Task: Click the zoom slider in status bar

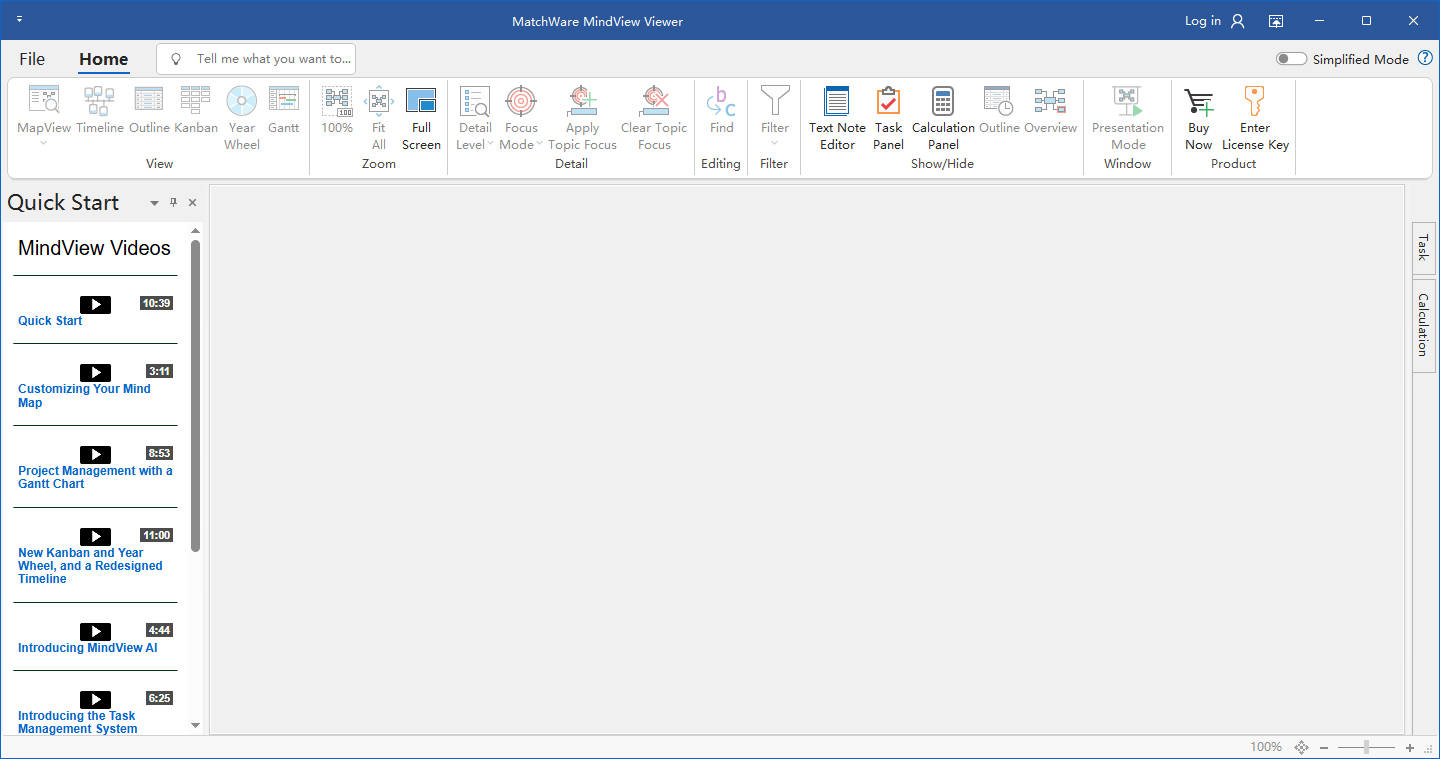Action: 1366,747
